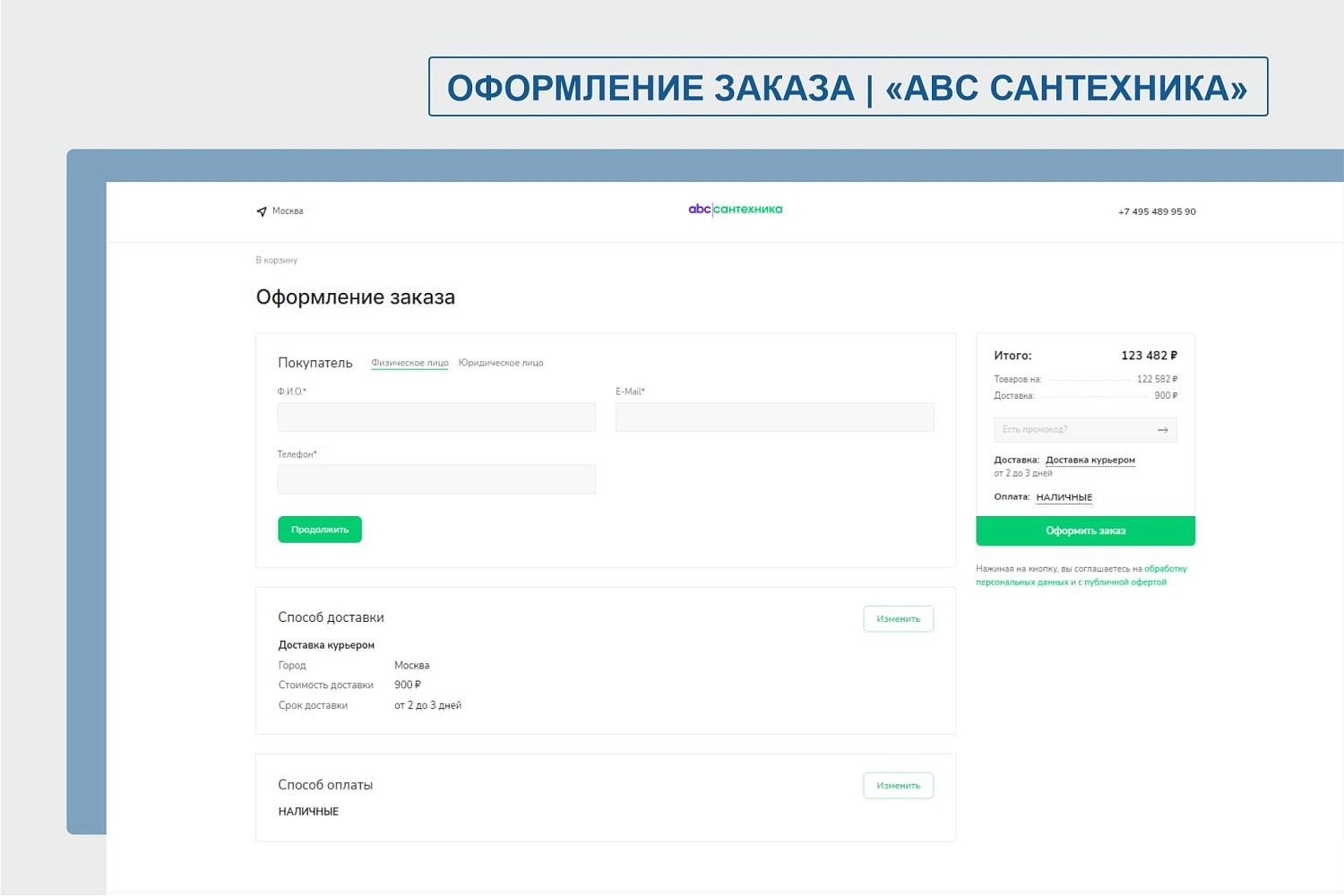This screenshot has width=1344, height=896.
Task: Focus the Ф.И.О. input field
Action: point(436,418)
